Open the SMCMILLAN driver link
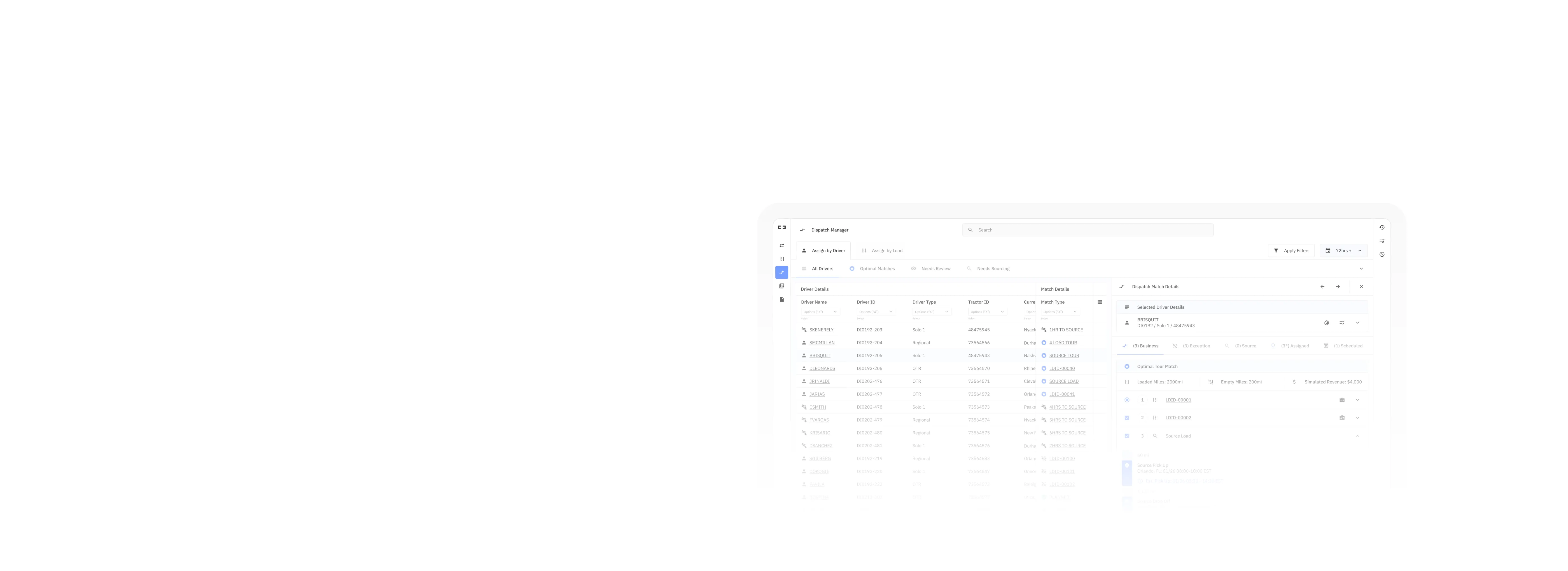This screenshot has width=1568, height=571. [822, 343]
